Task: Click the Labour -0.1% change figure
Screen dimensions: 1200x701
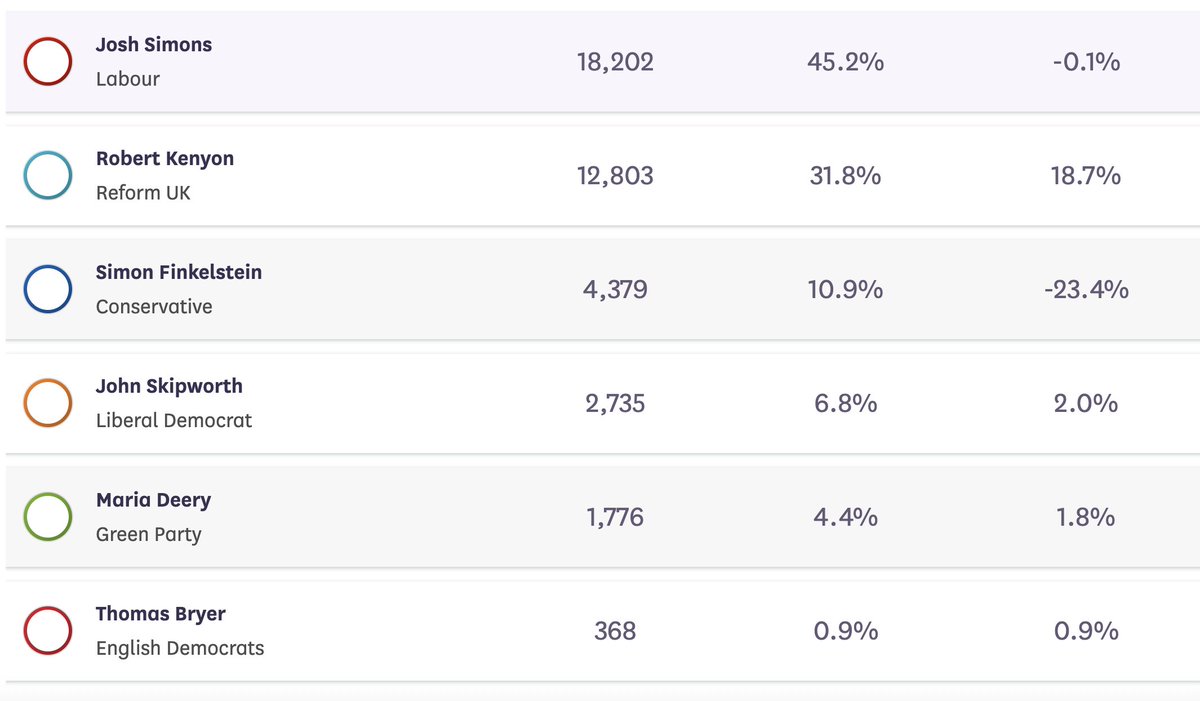Action: [x=1086, y=62]
